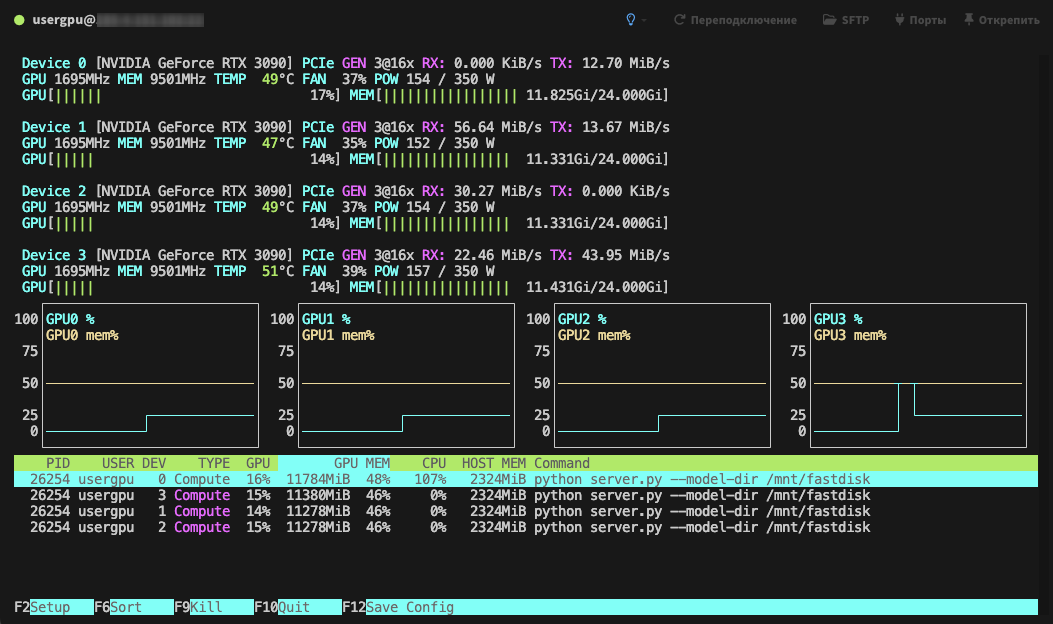Click the TX: 43.95 MiB/s value

[609, 255]
